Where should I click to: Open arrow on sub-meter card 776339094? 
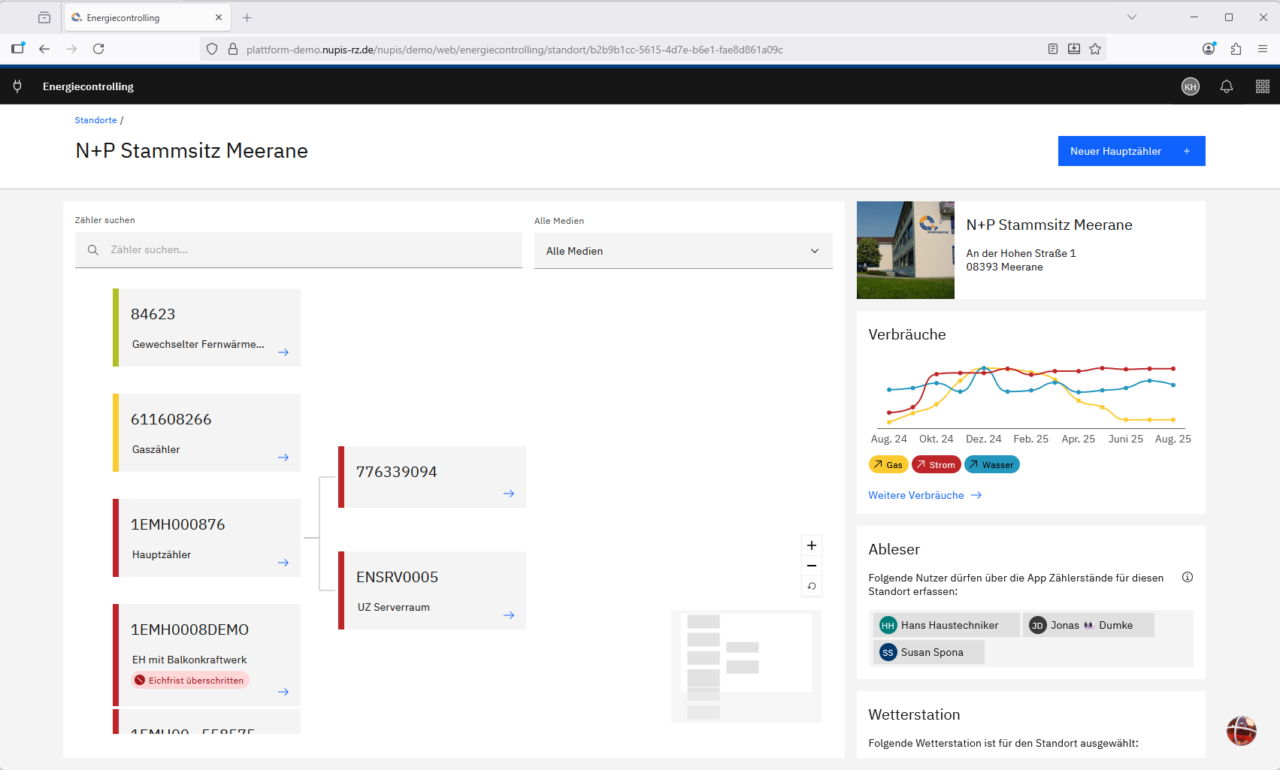click(508, 493)
